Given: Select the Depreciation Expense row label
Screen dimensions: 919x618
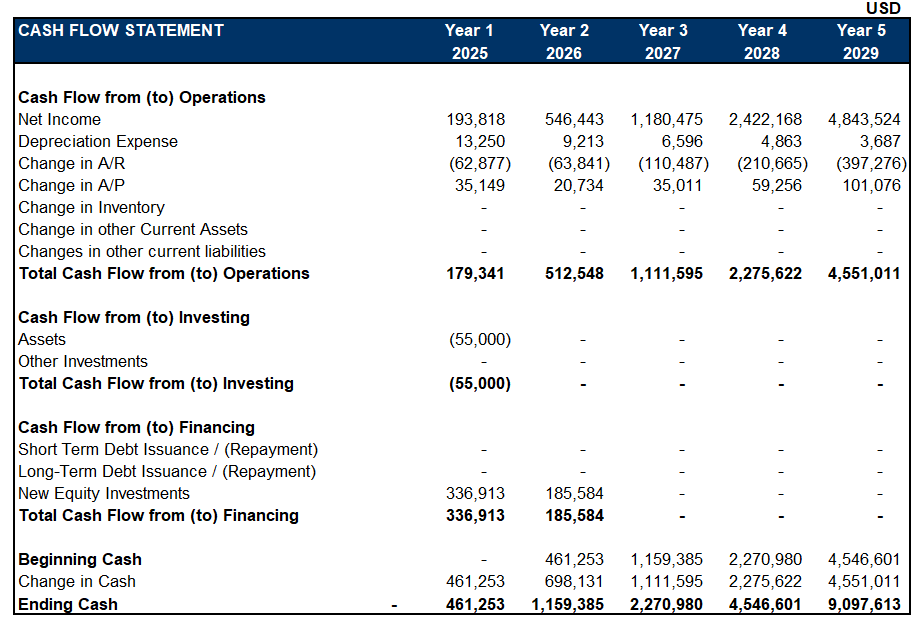Looking at the screenshot, I should pyautogui.click(x=98, y=142).
